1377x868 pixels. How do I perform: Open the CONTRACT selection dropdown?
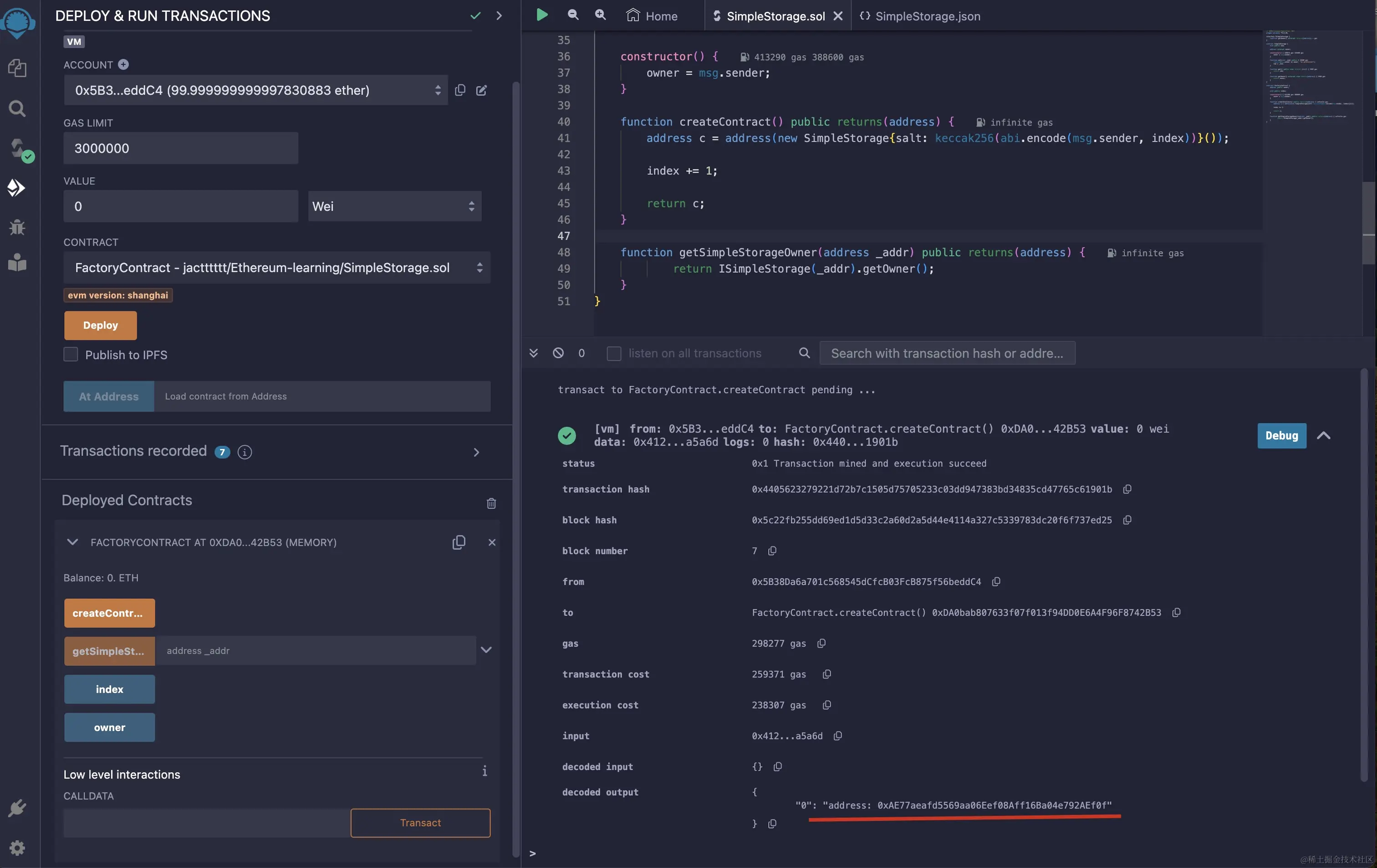(277, 268)
